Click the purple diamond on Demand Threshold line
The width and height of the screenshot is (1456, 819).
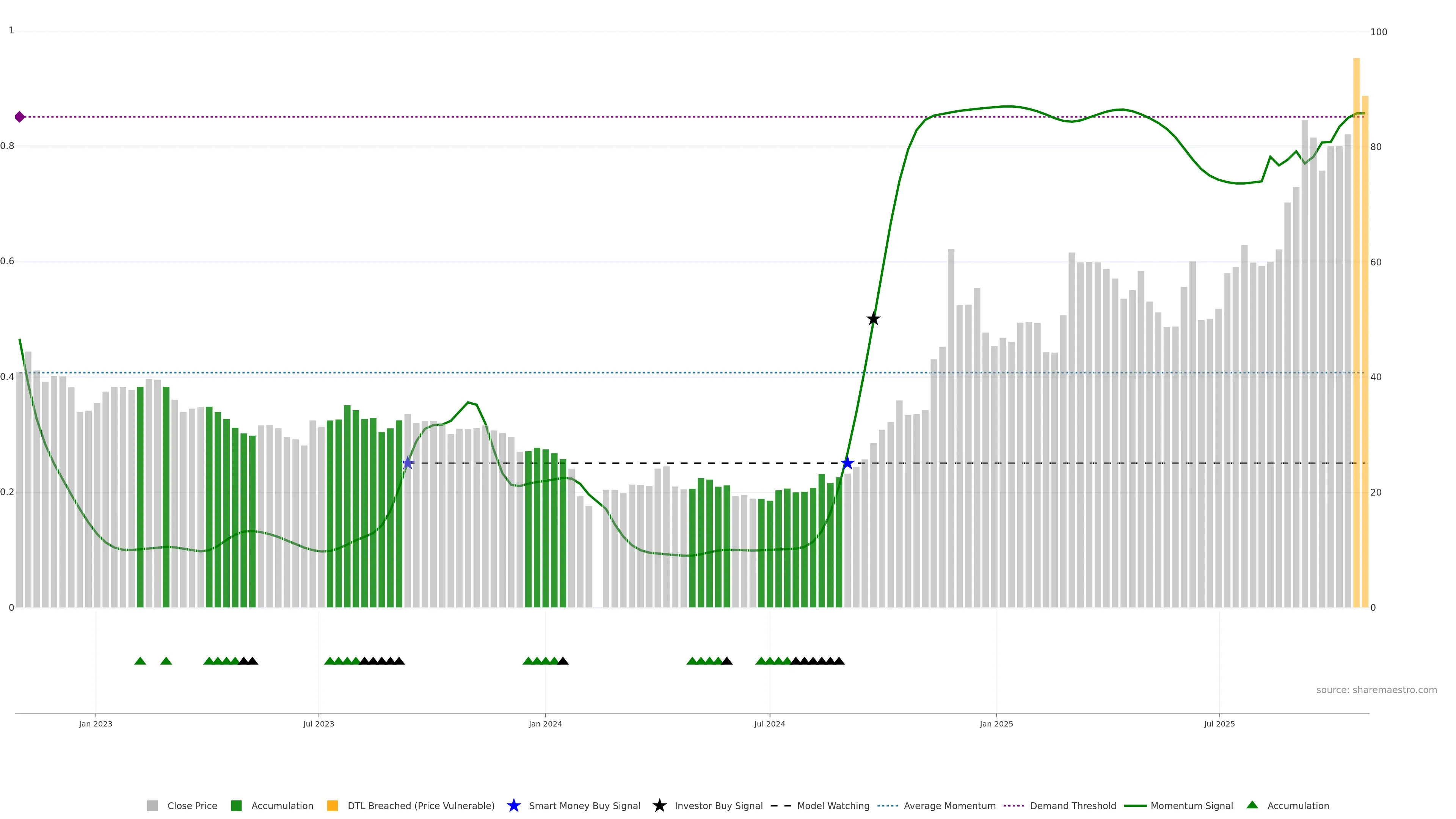[x=20, y=117]
